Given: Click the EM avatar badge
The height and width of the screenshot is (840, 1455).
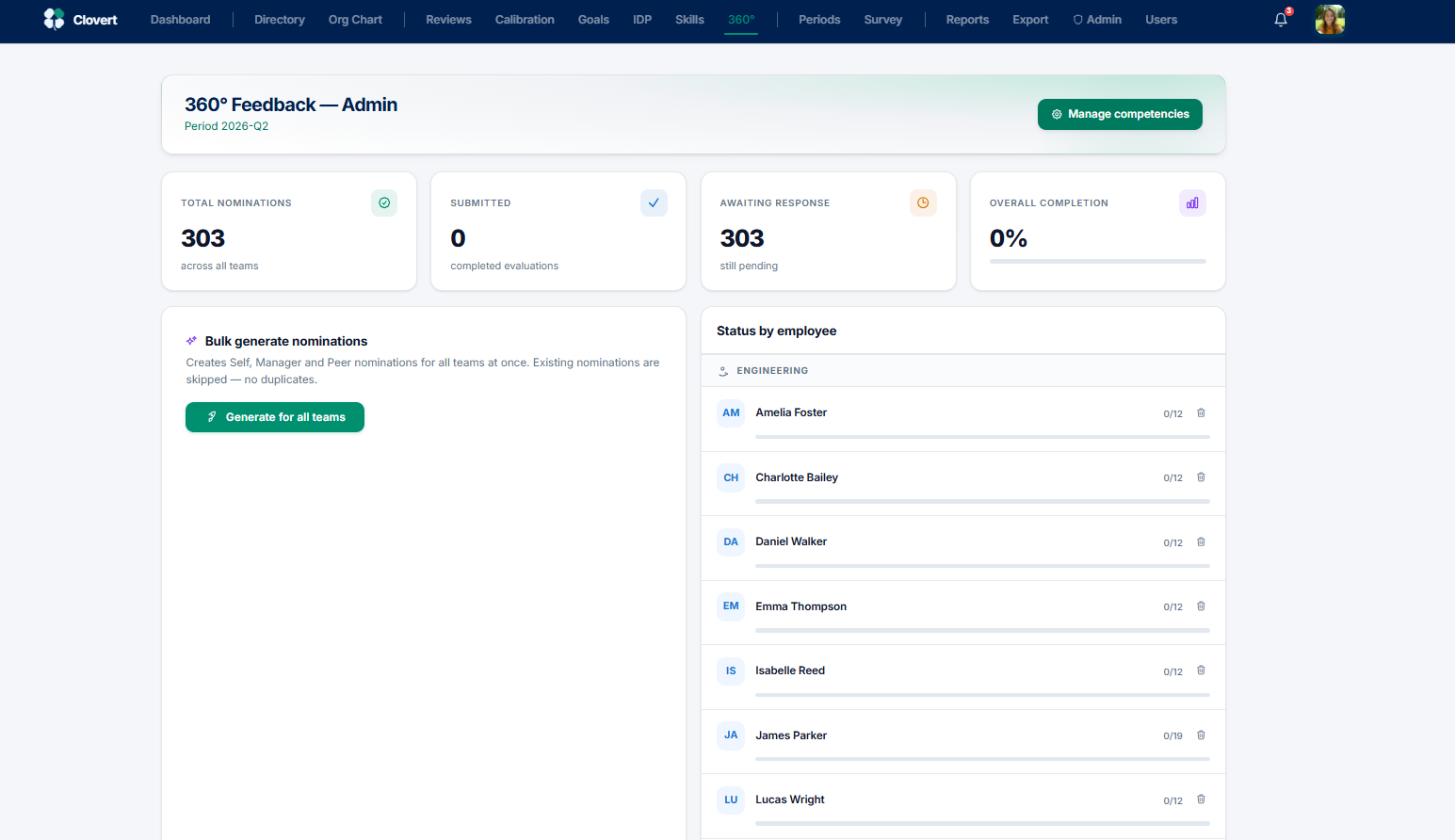Looking at the screenshot, I should click(x=731, y=606).
